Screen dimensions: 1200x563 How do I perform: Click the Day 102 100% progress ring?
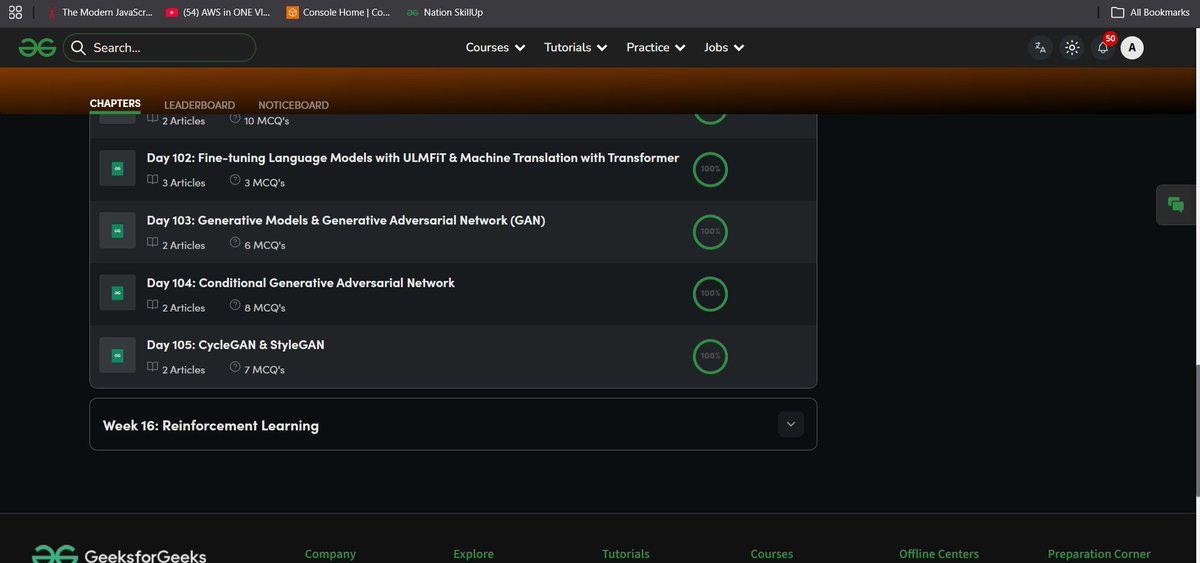pyautogui.click(x=710, y=169)
